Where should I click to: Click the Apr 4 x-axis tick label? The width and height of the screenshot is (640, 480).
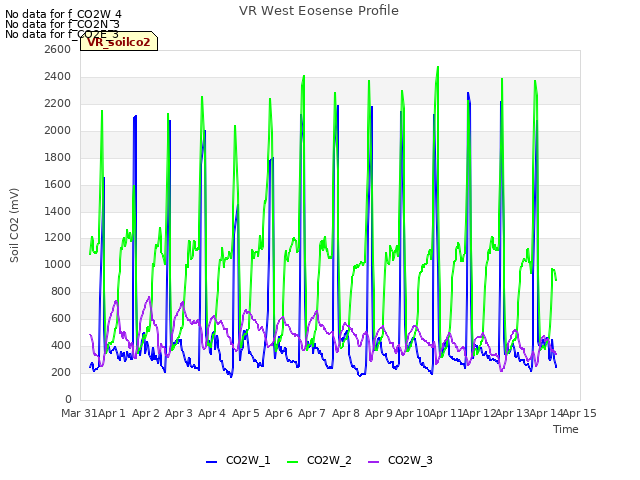[x=212, y=413]
